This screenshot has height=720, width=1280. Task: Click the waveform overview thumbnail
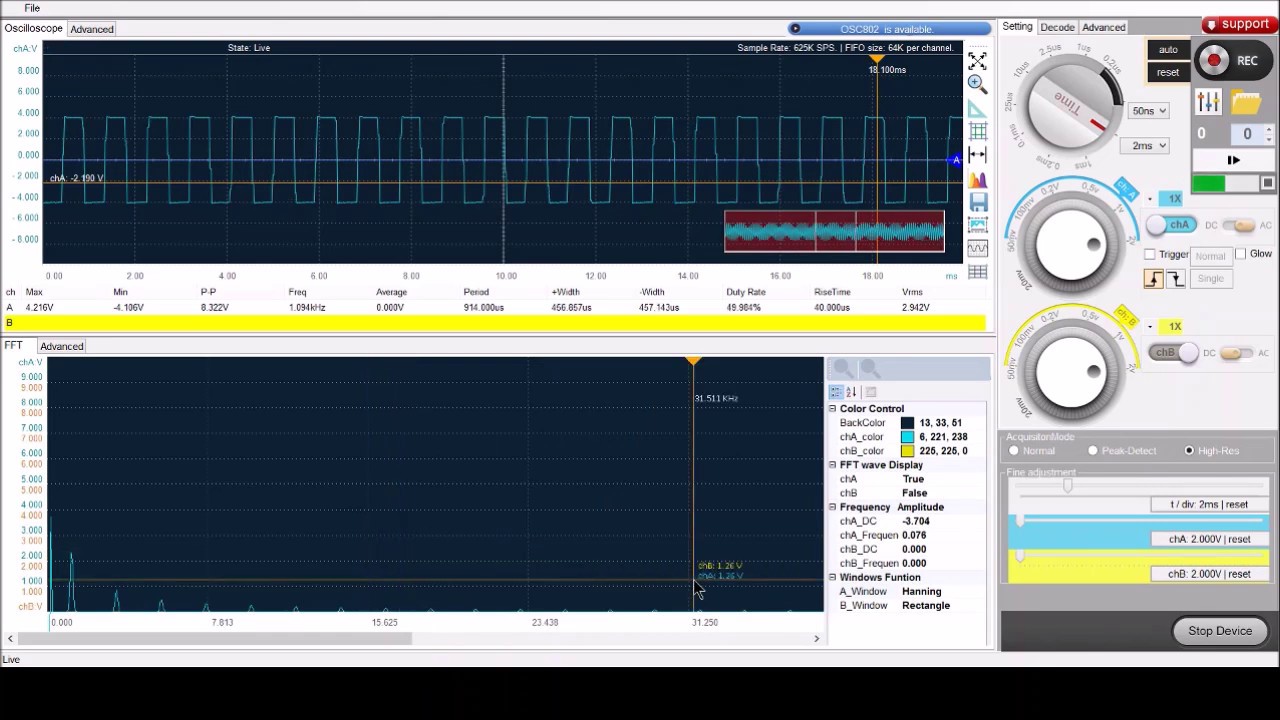click(834, 232)
